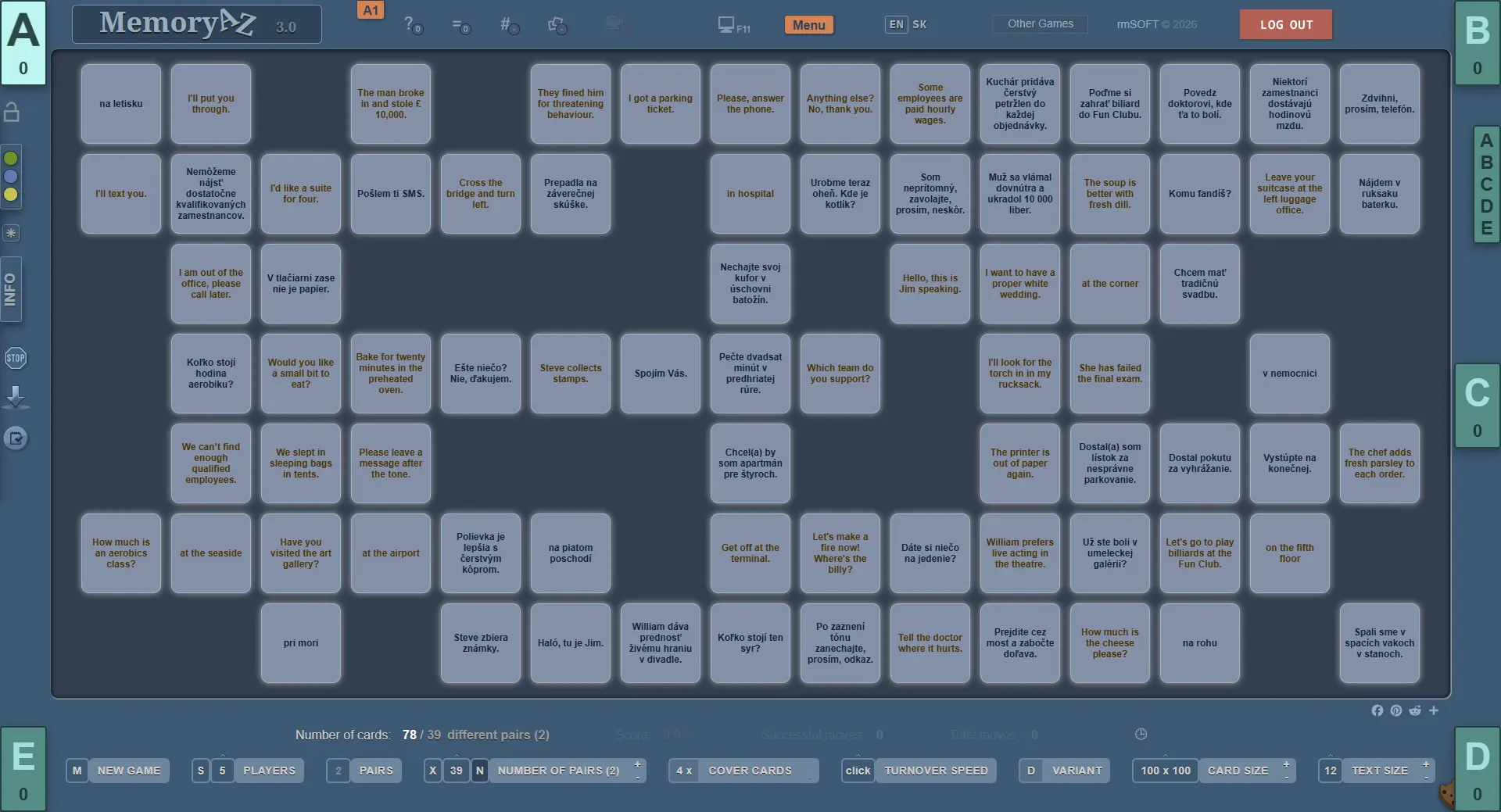Screen dimensions: 1501x812
Task: Click the clock timer icon
Action: click(1141, 735)
